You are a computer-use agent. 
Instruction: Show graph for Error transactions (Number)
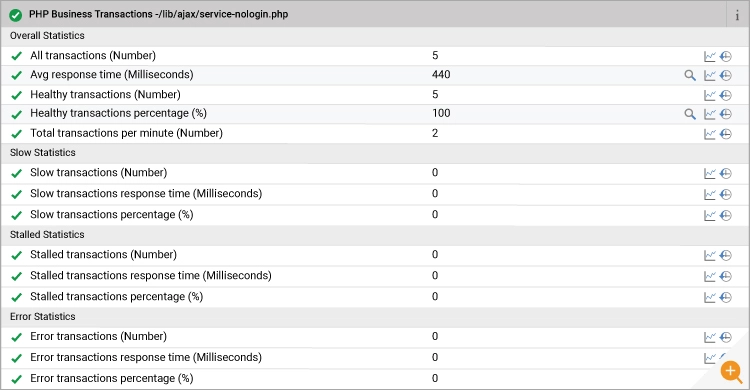pos(710,337)
